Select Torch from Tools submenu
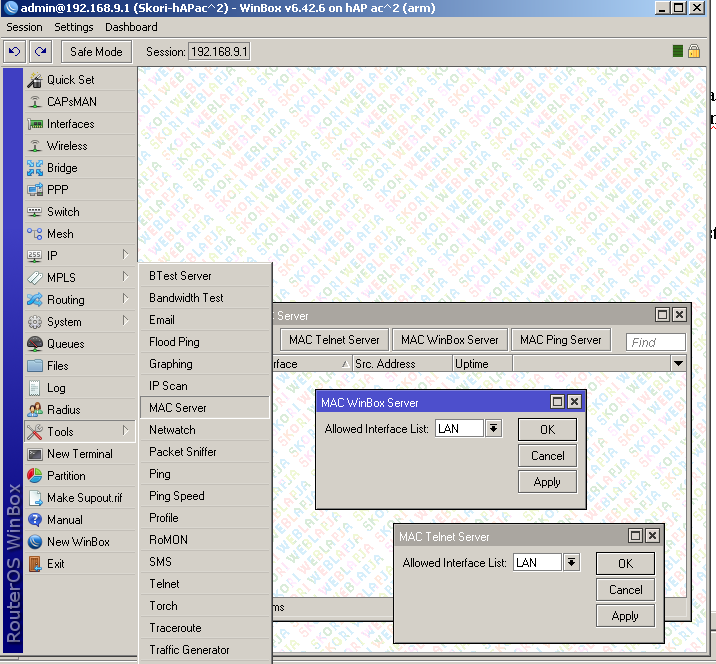Viewport: 716px width, 664px height. 164,606
